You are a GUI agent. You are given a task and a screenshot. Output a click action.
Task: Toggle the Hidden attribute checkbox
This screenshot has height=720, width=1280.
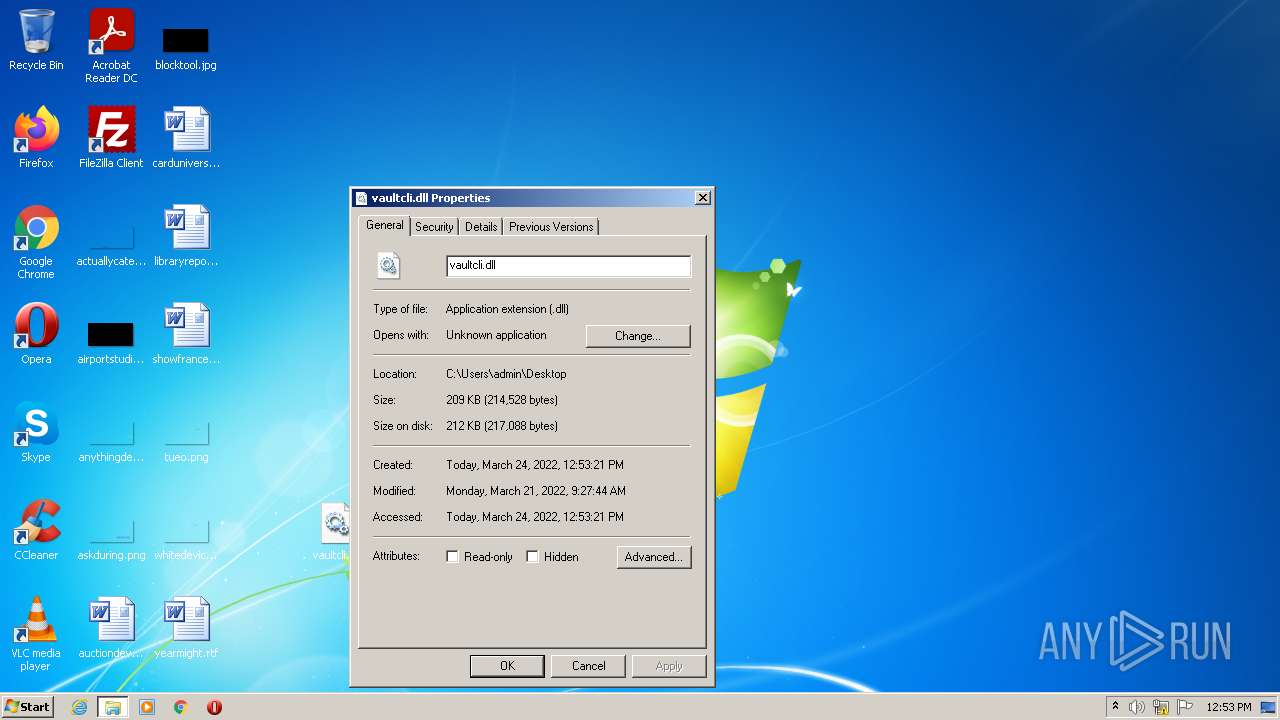[x=532, y=557]
